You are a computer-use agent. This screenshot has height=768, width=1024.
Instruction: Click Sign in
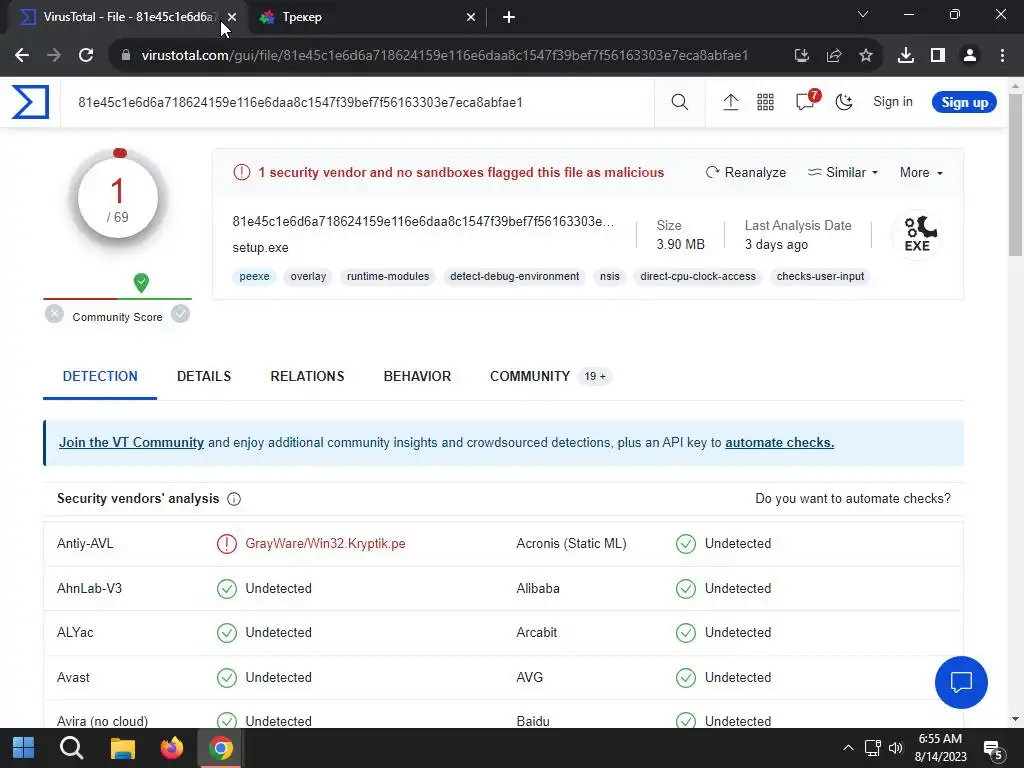click(x=893, y=102)
